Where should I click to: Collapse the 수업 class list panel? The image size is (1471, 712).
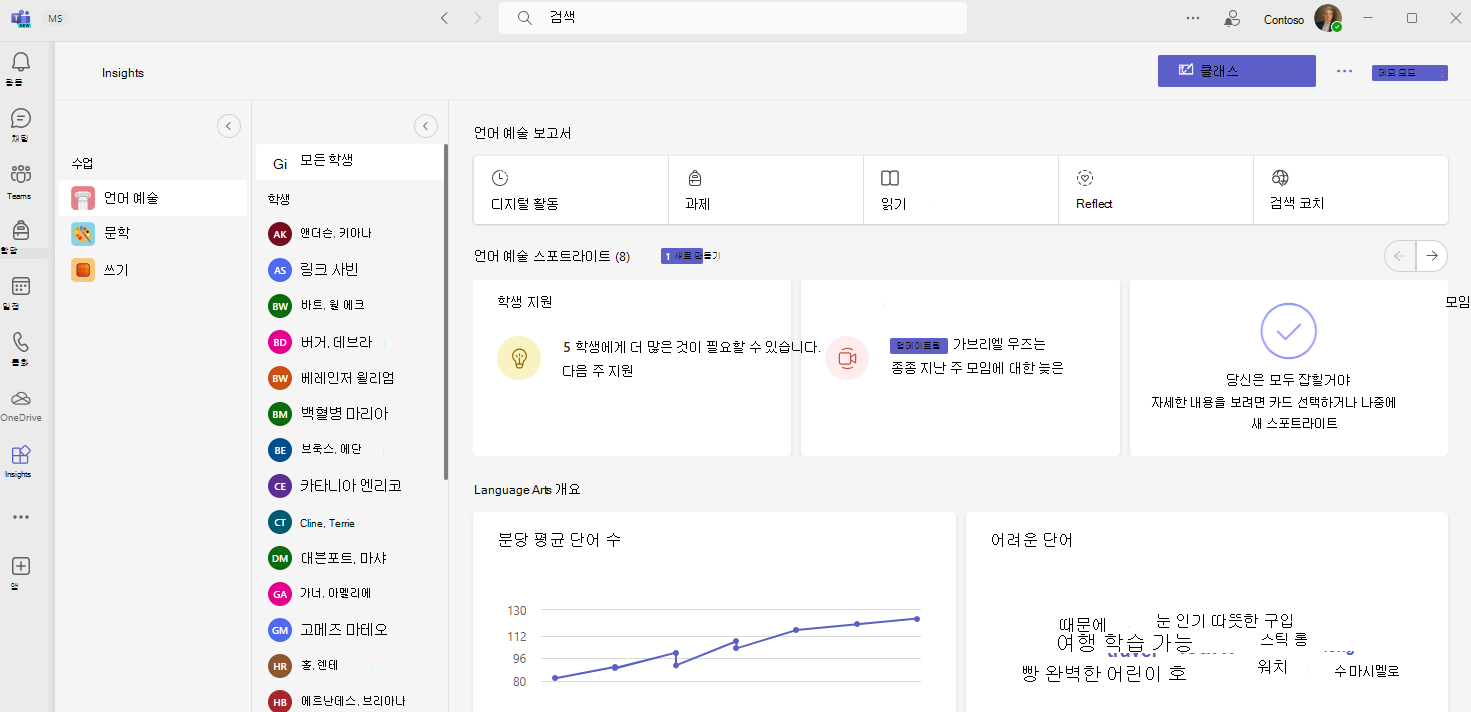click(229, 126)
